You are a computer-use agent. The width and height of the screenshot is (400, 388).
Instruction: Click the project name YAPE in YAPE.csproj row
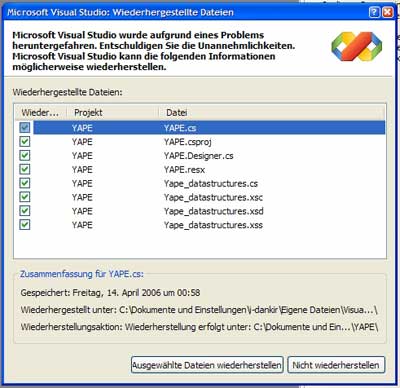[x=82, y=142]
